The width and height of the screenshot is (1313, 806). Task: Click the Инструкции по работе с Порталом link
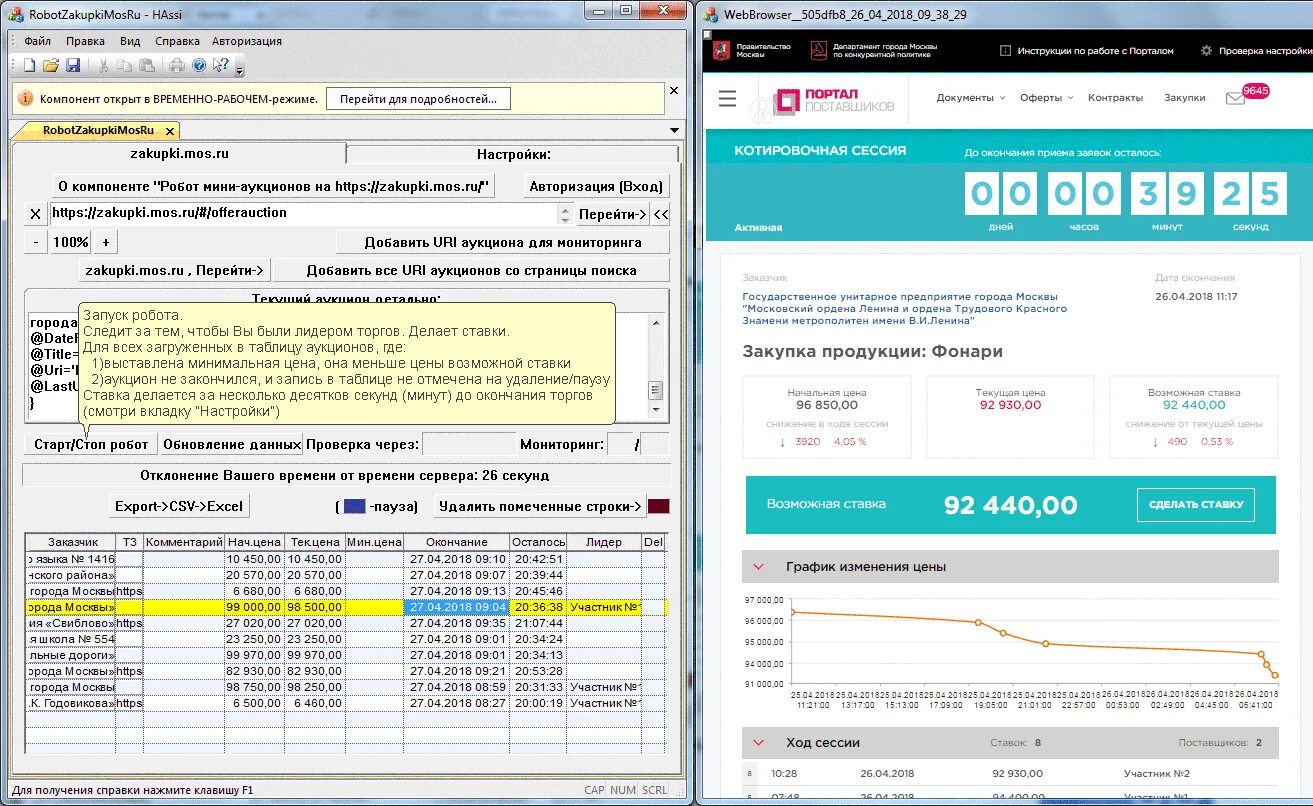click(x=1086, y=50)
